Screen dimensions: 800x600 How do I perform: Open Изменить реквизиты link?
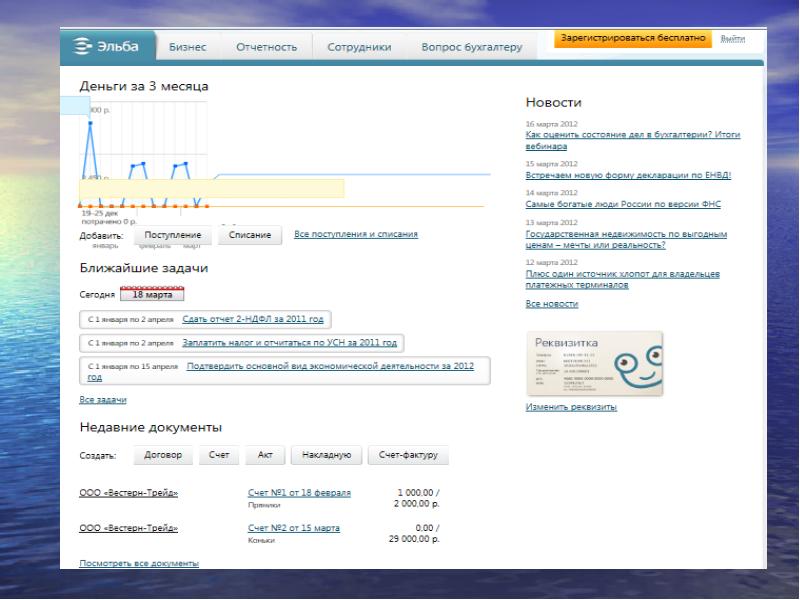coord(571,407)
